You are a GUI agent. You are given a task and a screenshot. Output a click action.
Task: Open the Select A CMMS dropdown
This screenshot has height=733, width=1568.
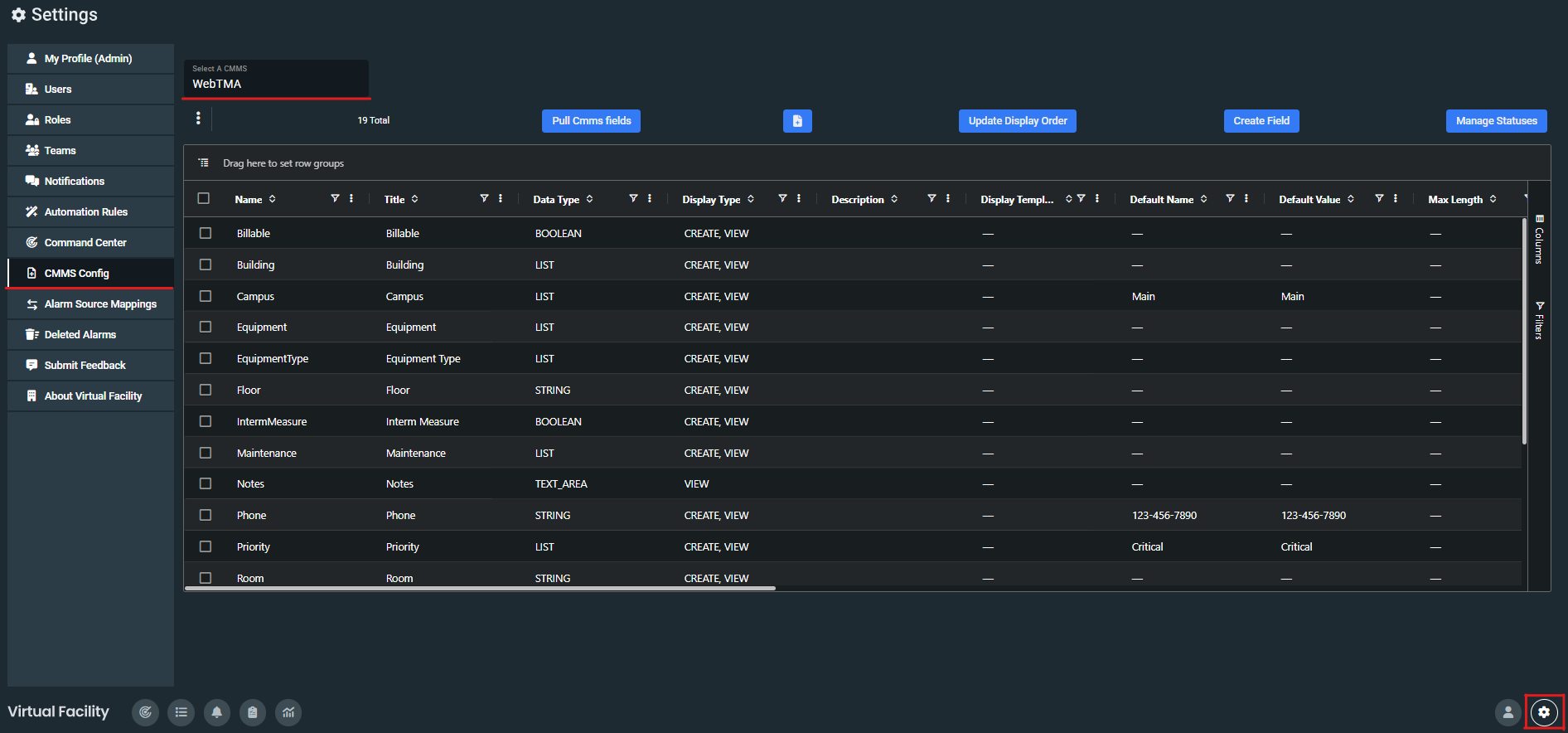[276, 79]
